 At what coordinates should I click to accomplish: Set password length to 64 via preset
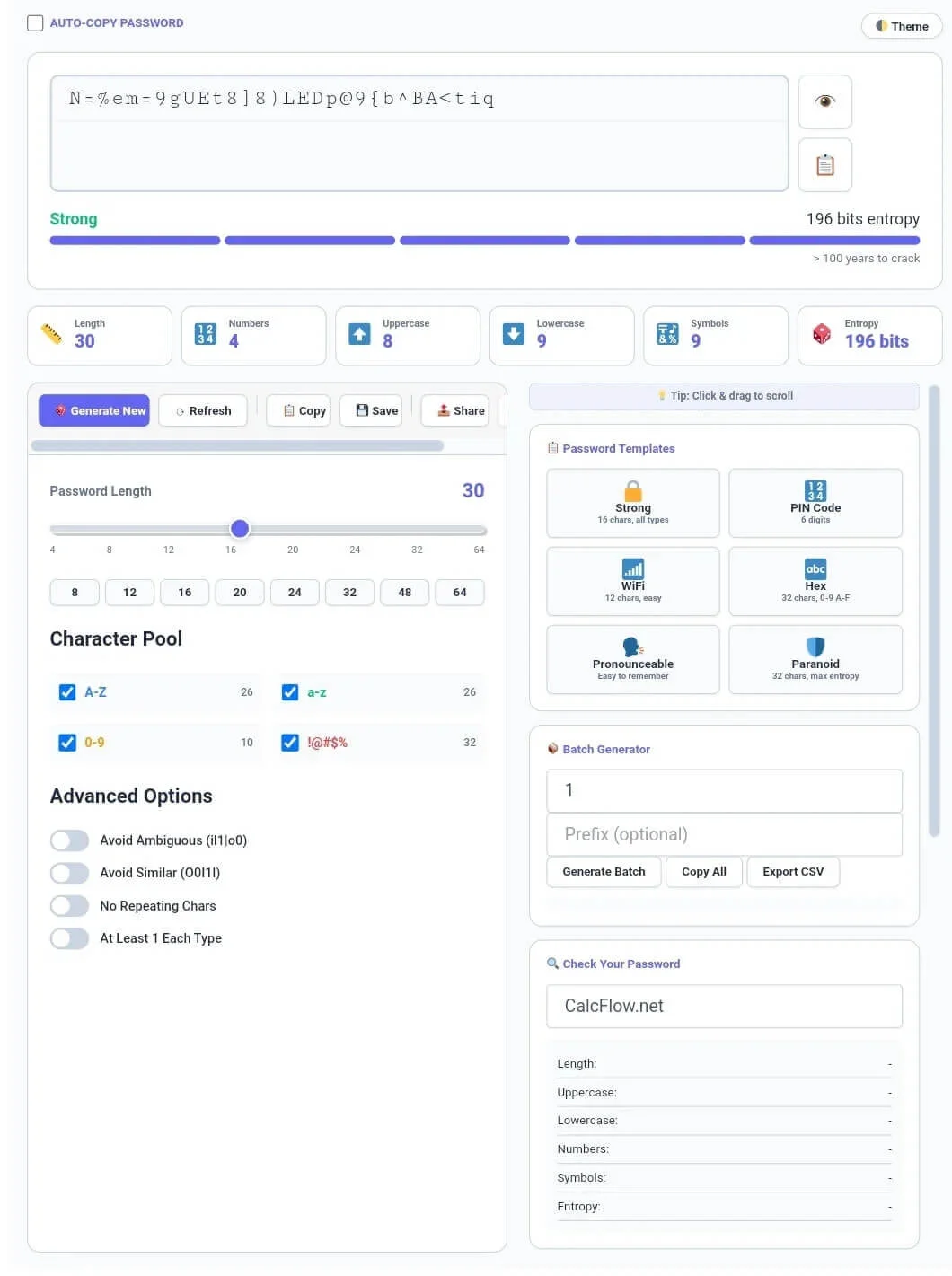coord(459,592)
